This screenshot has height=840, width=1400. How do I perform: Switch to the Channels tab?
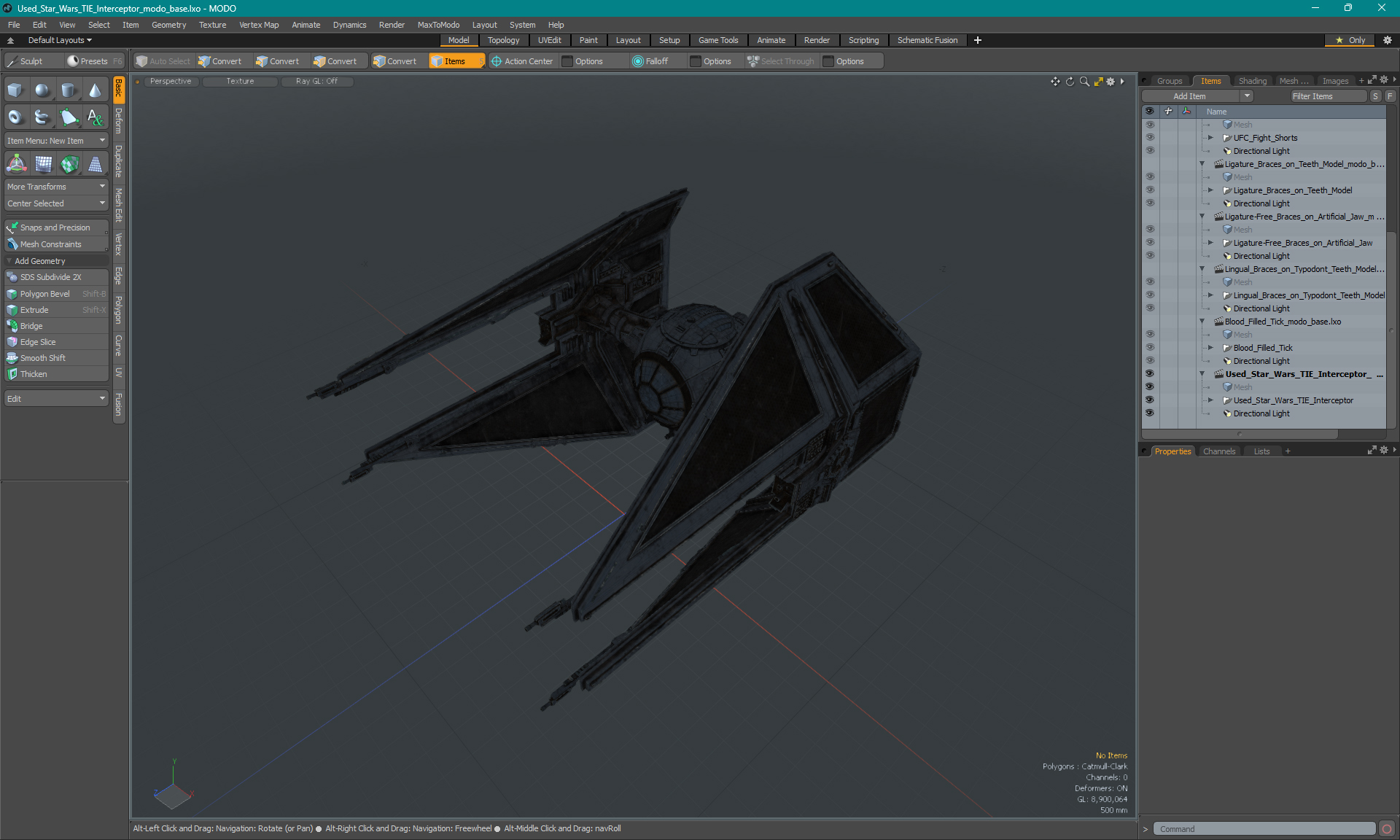(x=1219, y=451)
